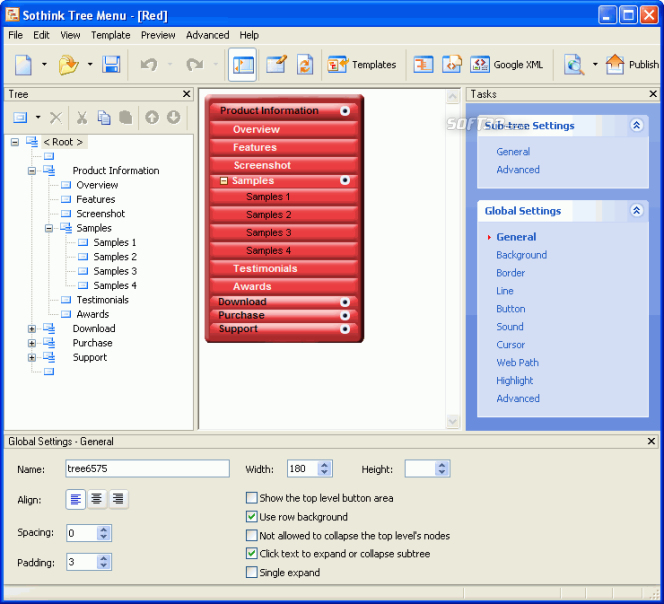Open the Help menu

(x=249, y=35)
